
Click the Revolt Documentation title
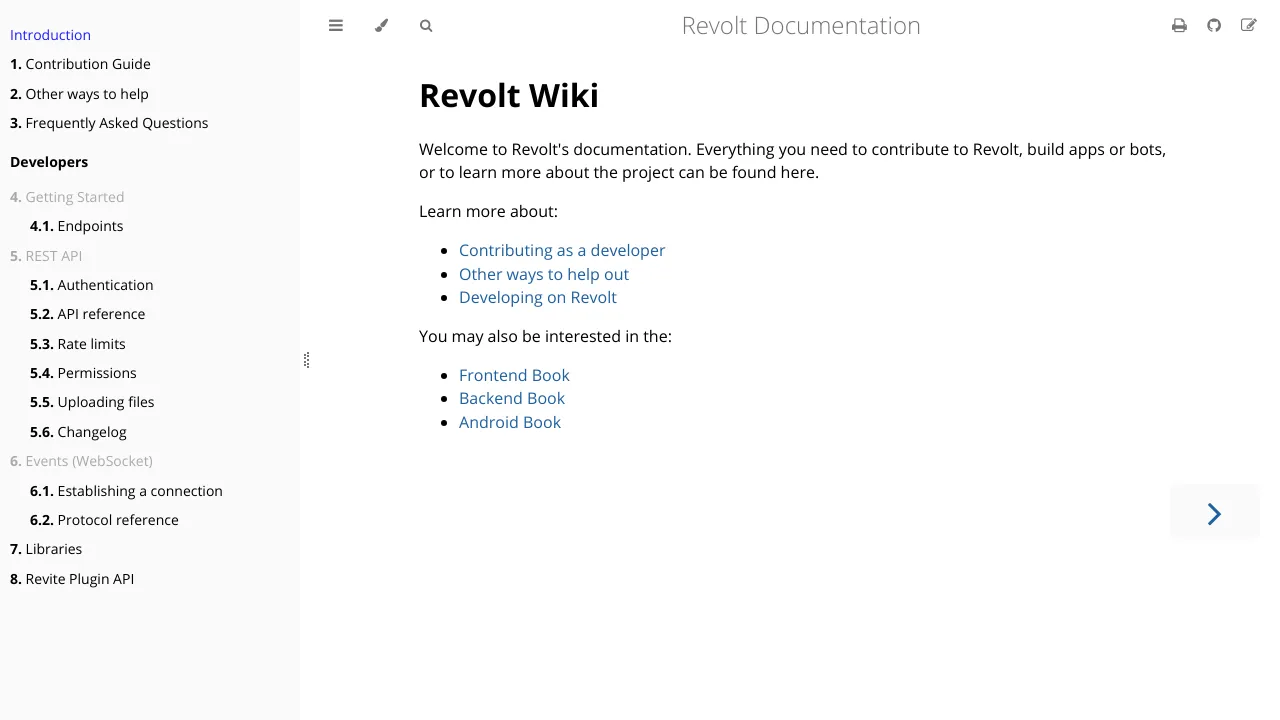pyautogui.click(x=801, y=26)
